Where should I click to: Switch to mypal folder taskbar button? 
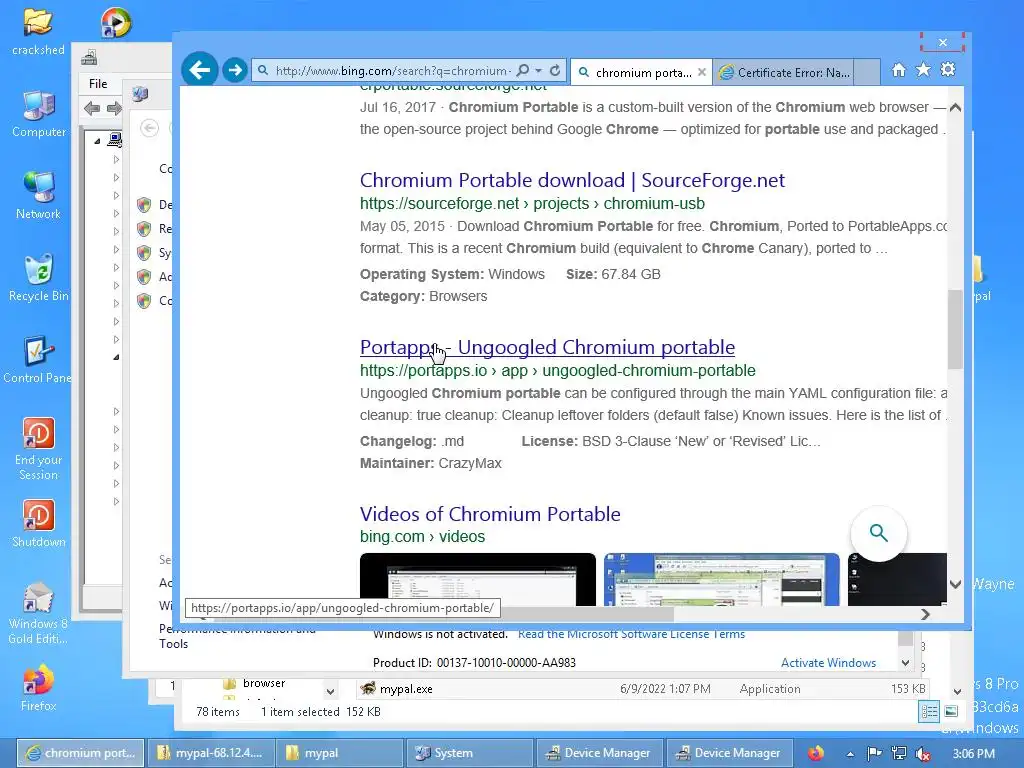(x=340, y=753)
